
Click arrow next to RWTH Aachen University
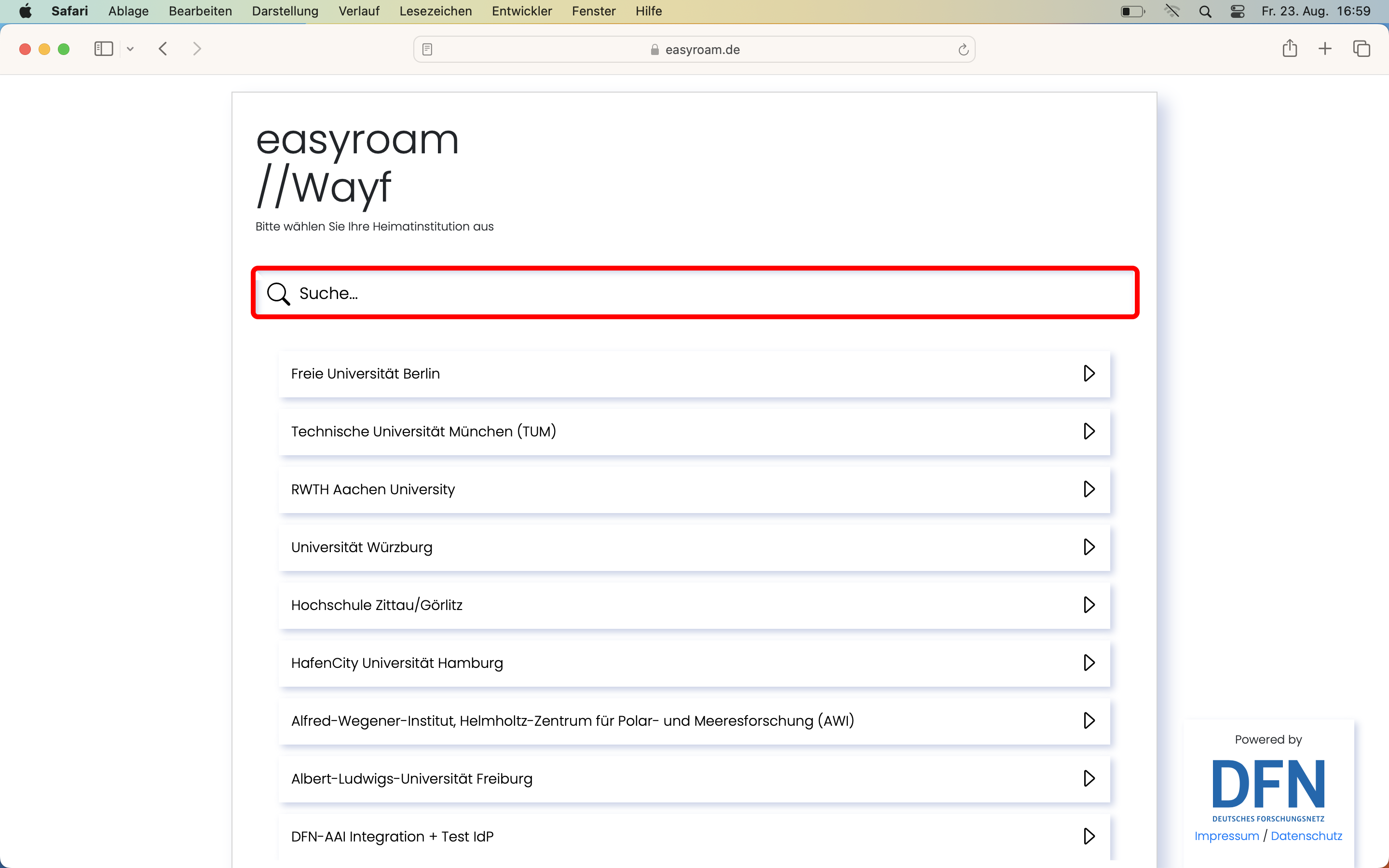(1089, 489)
